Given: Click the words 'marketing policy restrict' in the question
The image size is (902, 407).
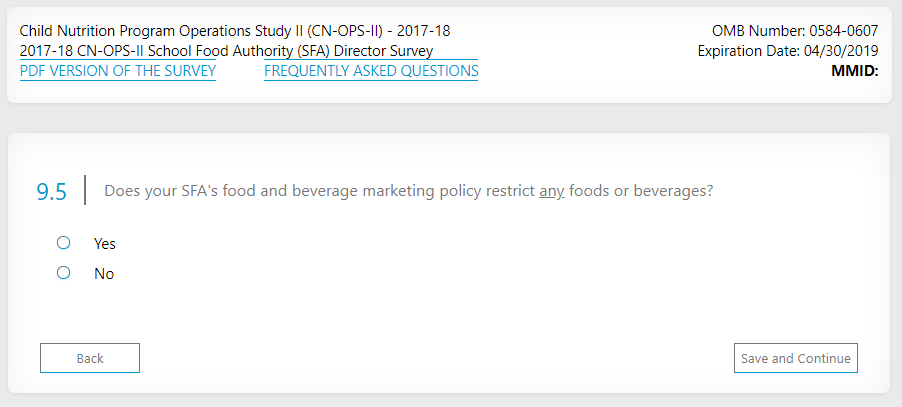Looking at the screenshot, I should [x=446, y=191].
